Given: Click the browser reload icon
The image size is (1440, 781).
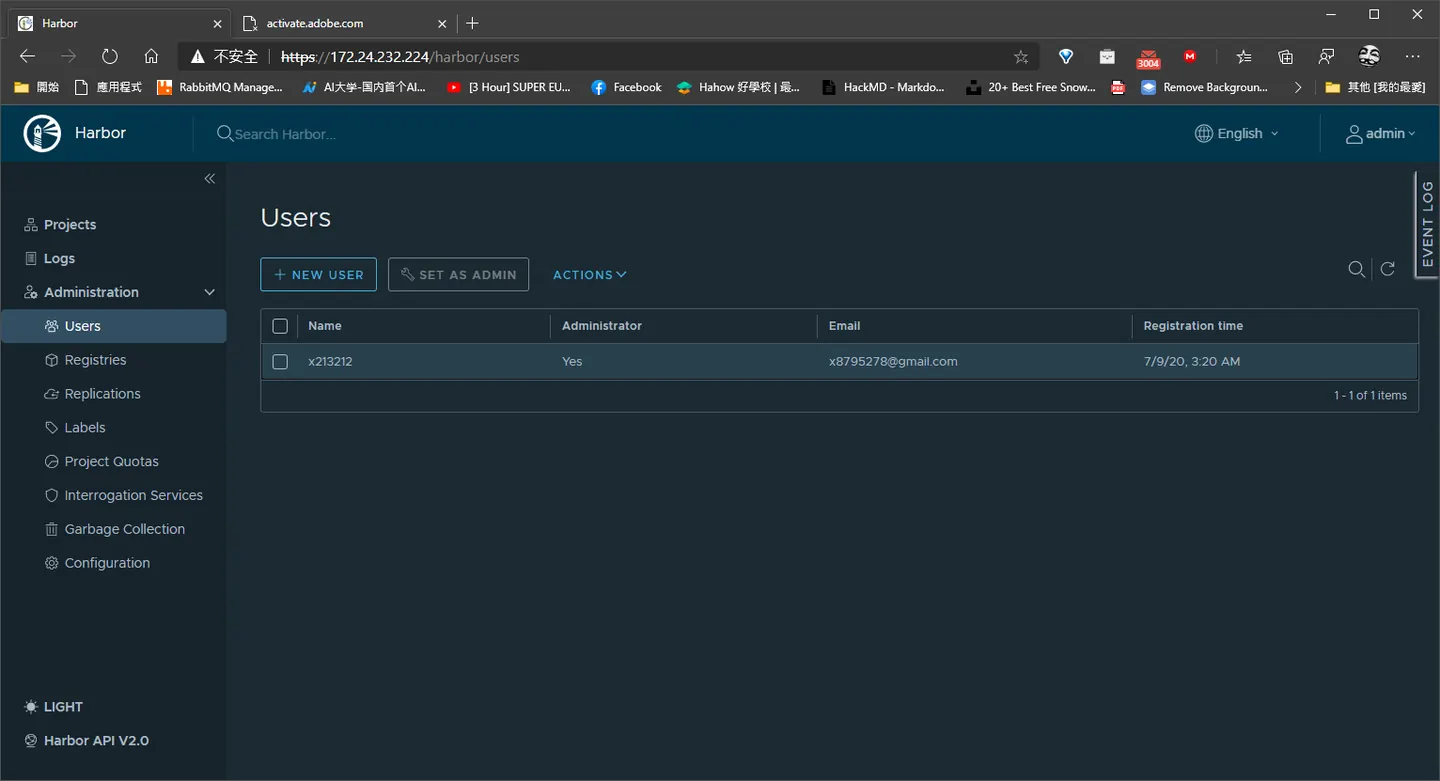Looking at the screenshot, I should coord(110,56).
